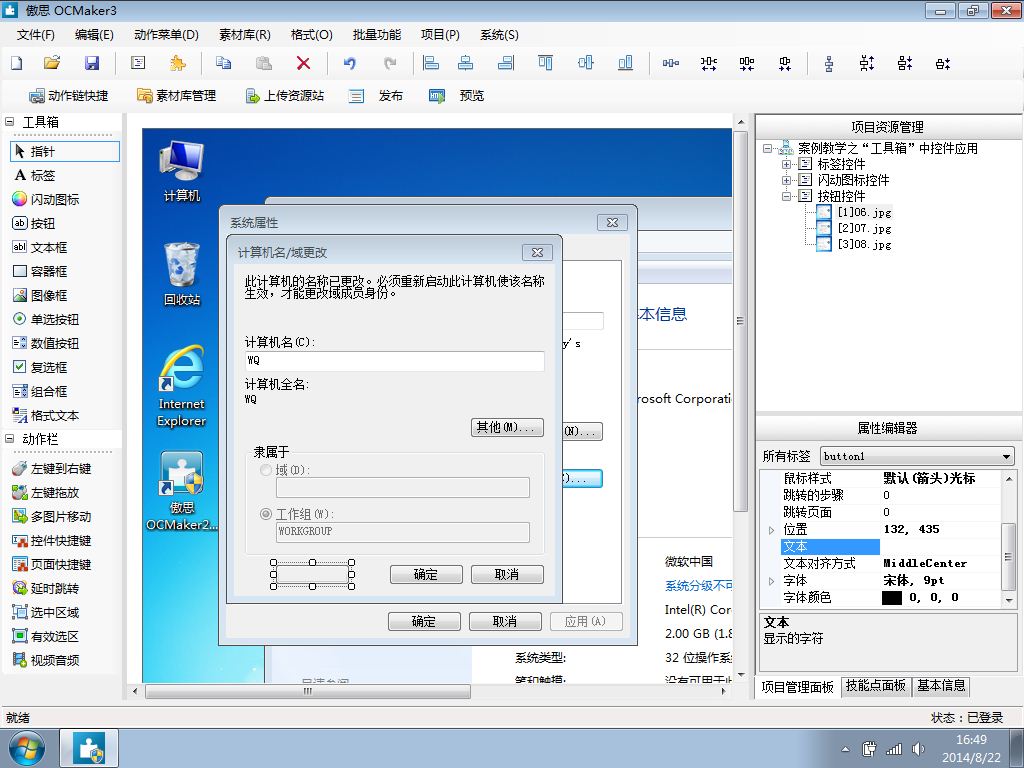Click the 发布 publish button
The image size is (1024, 768).
coord(376,96)
